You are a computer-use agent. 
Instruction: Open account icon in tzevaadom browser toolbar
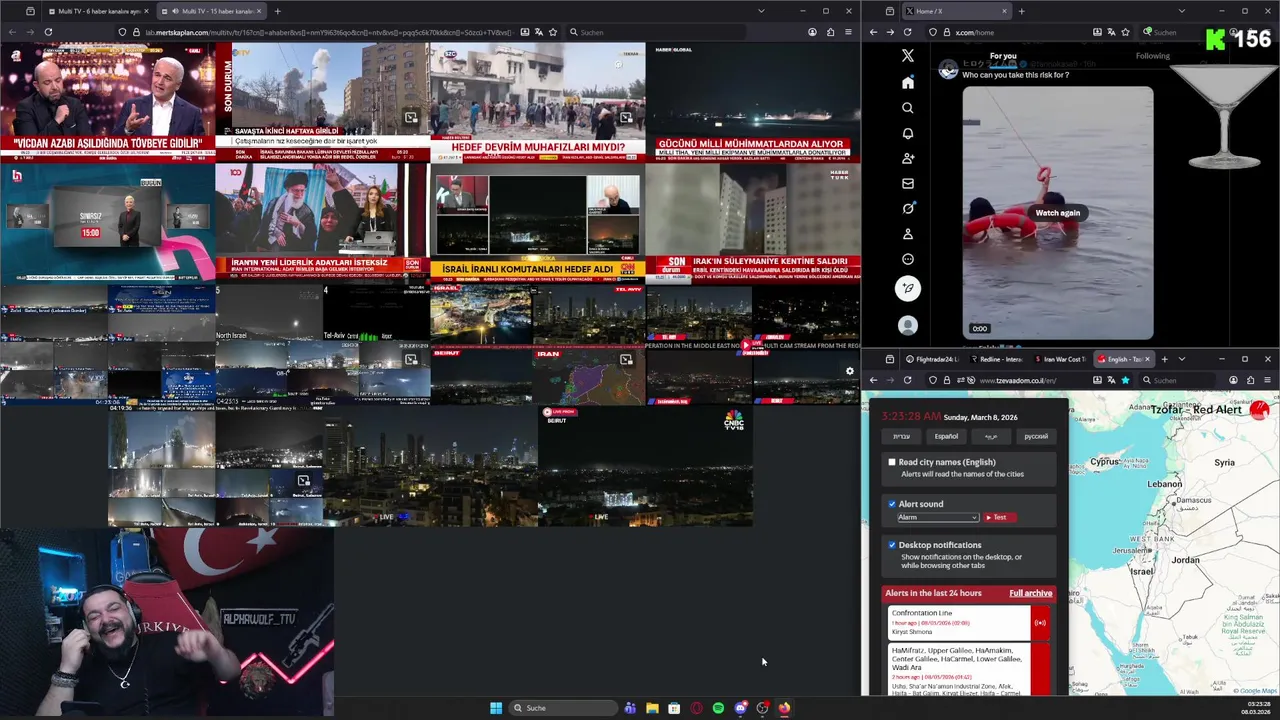point(1233,380)
